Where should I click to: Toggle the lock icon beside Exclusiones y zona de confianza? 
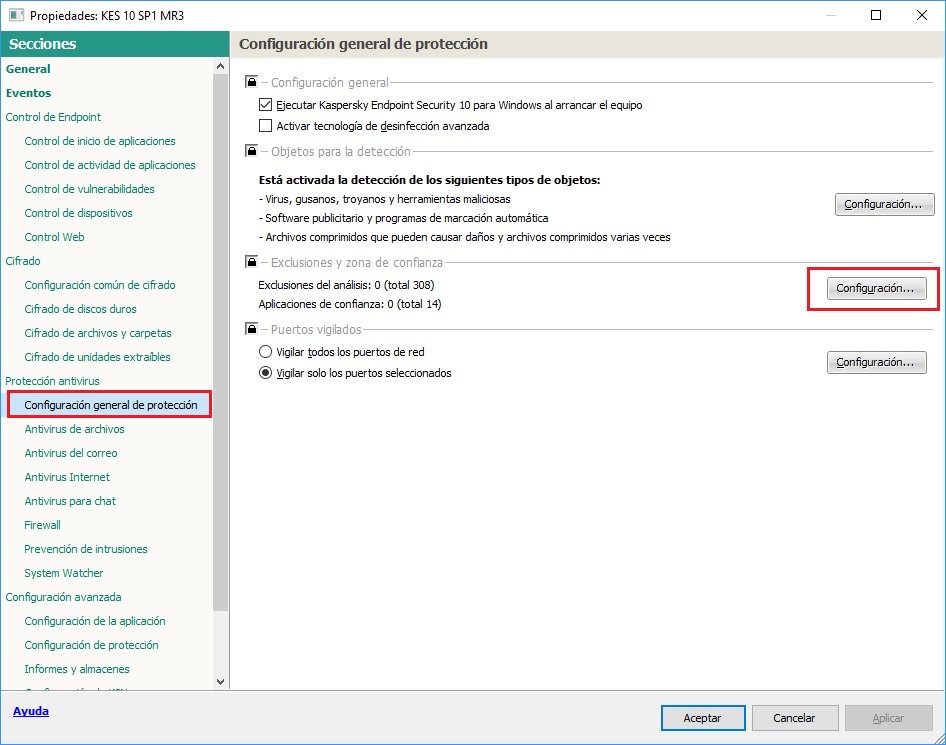tap(252, 262)
